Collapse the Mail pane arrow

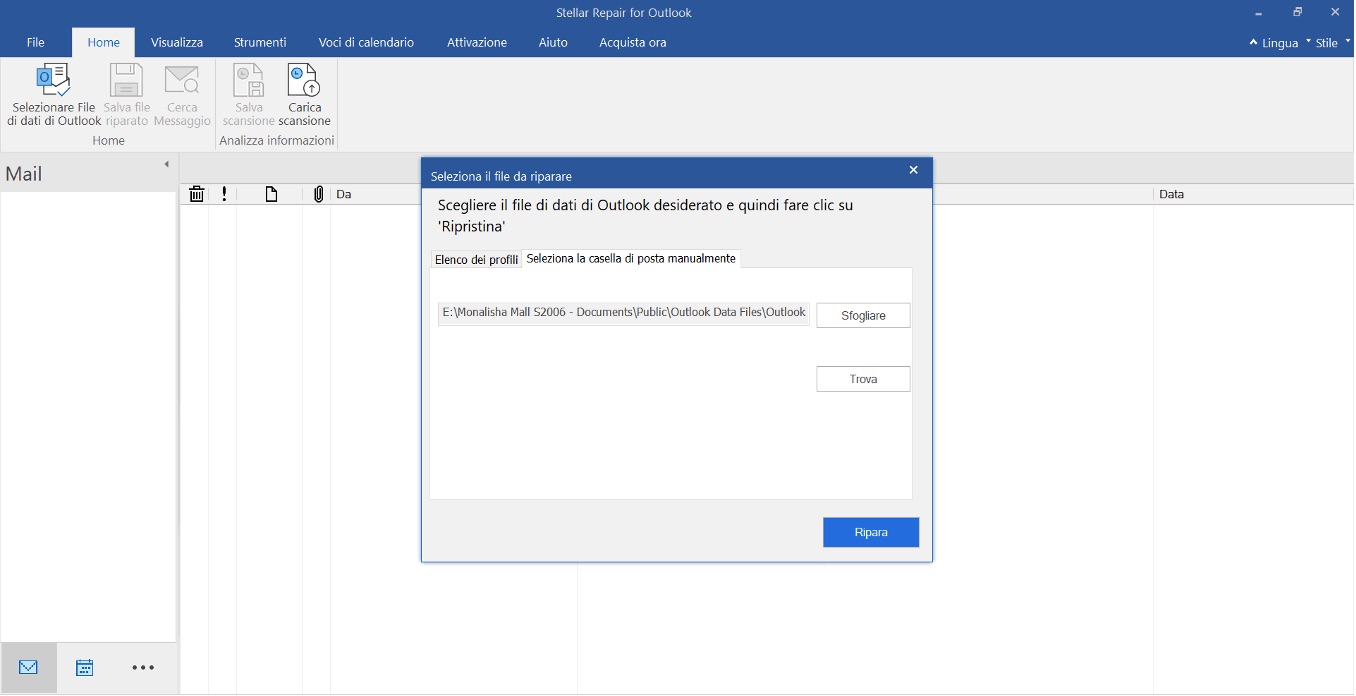pos(167,164)
